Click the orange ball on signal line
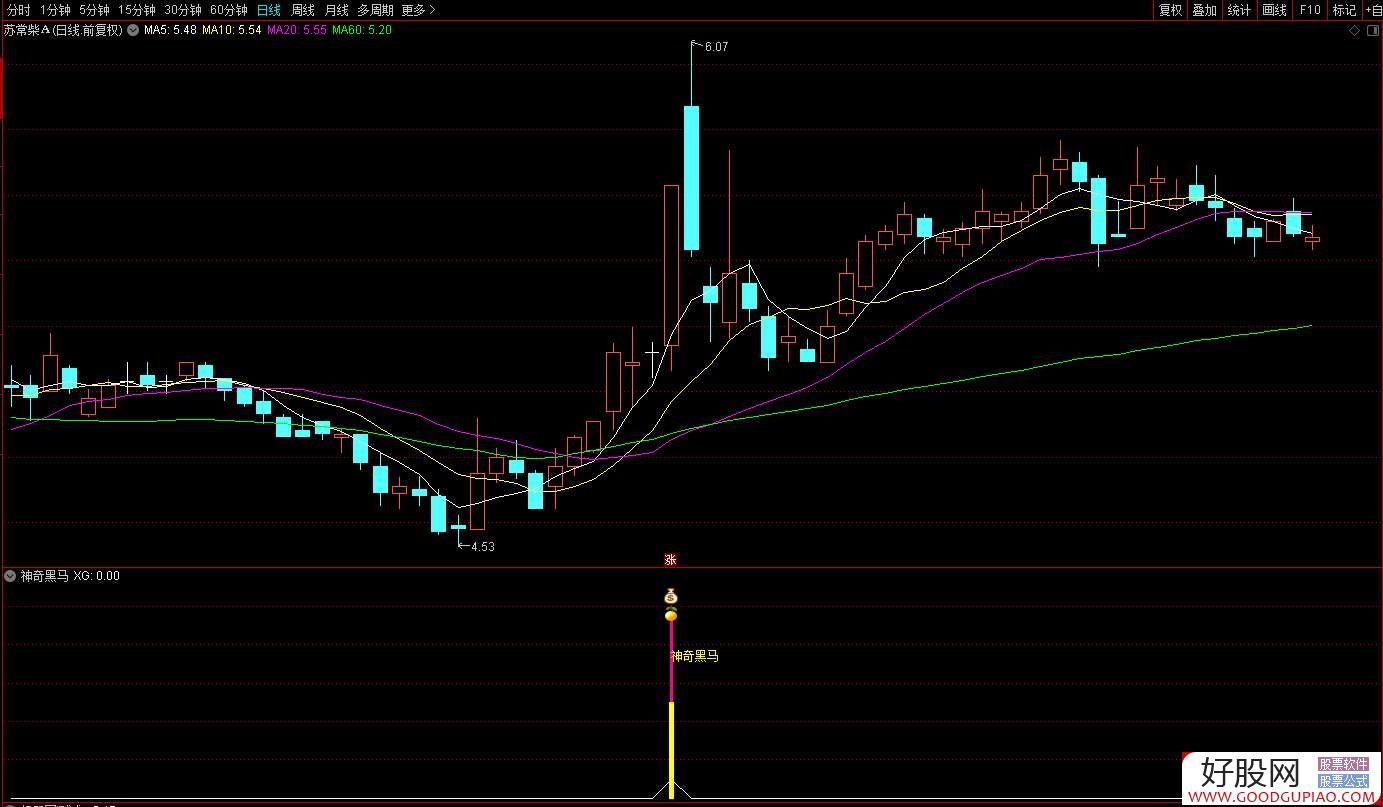1383x807 pixels. [671, 614]
